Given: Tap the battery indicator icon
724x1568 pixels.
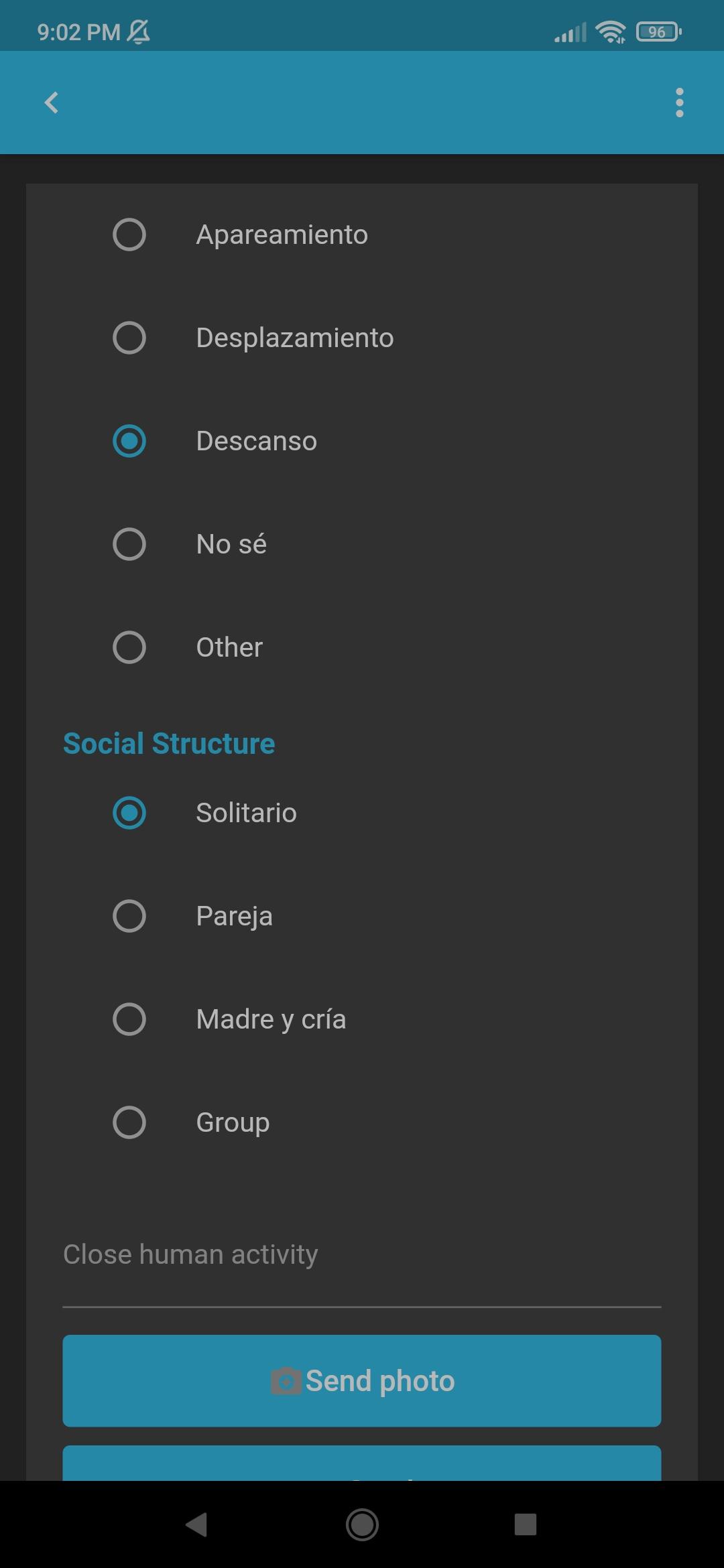Looking at the screenshot, I should point(658,31).
